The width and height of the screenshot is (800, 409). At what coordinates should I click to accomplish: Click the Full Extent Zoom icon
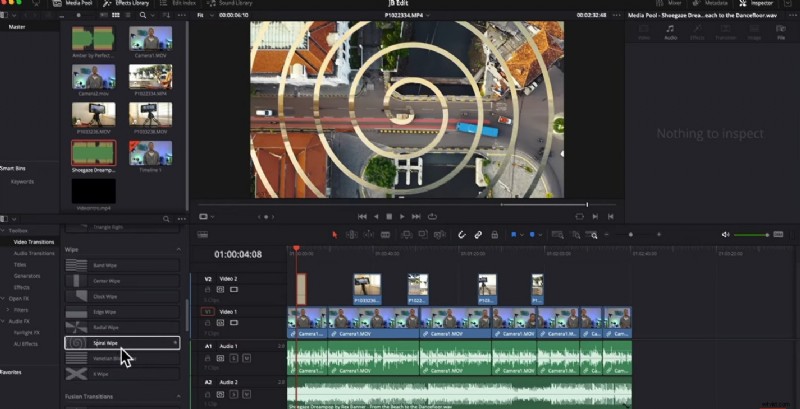558,235
